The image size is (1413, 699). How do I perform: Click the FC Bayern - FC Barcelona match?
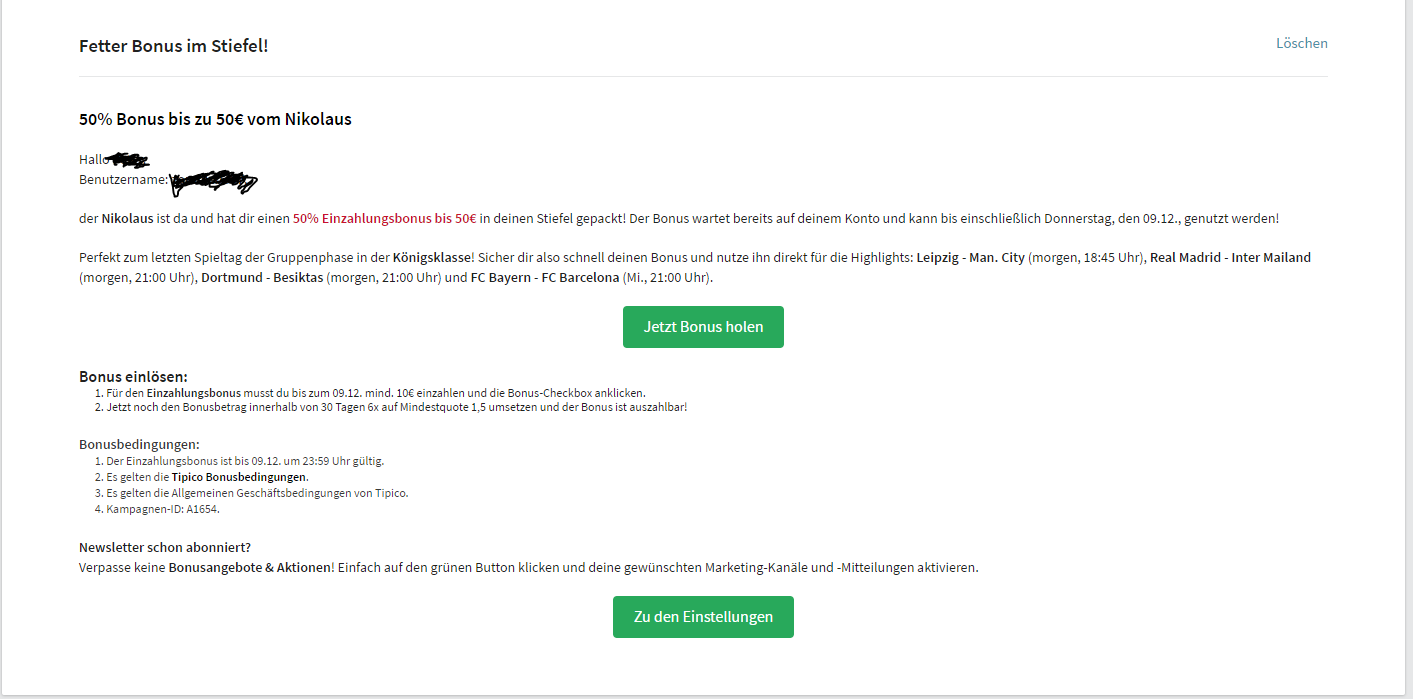pyautogui.click(x=545, y=277)
